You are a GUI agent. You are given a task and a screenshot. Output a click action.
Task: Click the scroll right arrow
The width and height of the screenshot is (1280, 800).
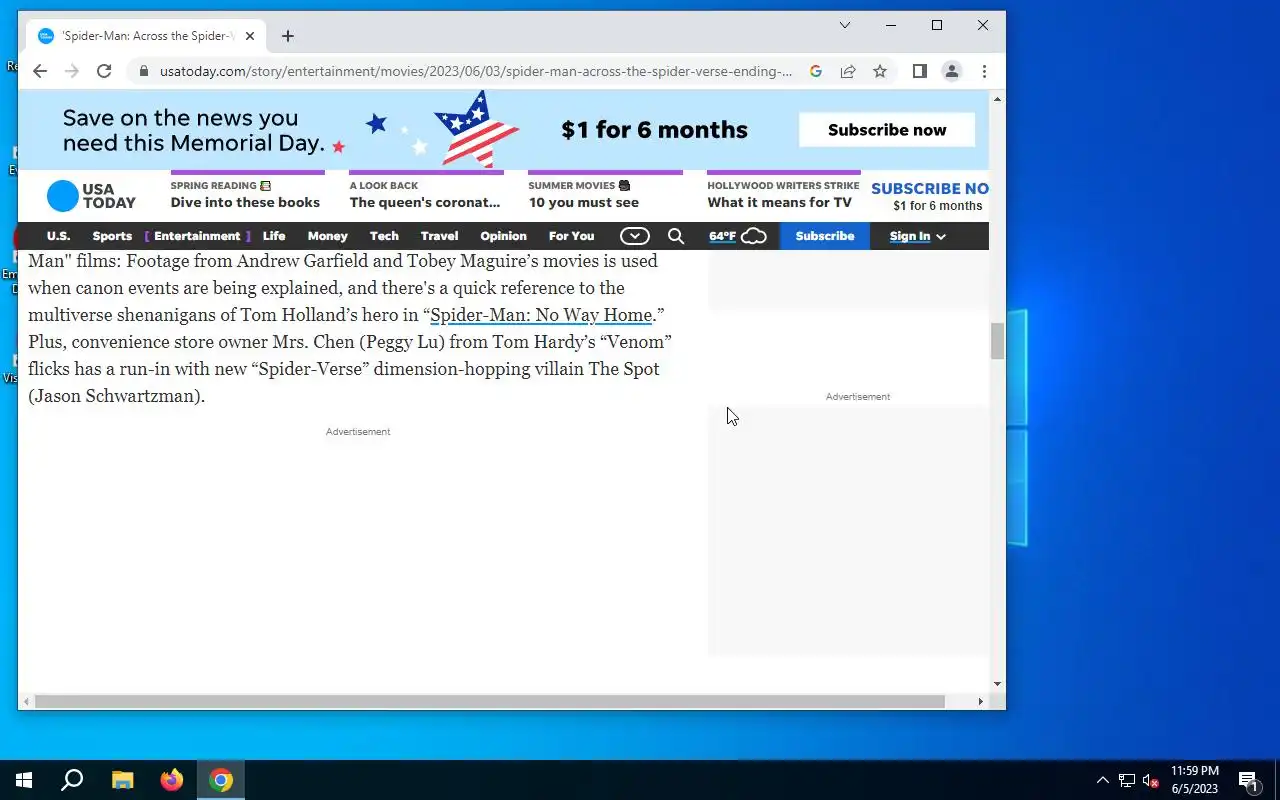point(981,701)
